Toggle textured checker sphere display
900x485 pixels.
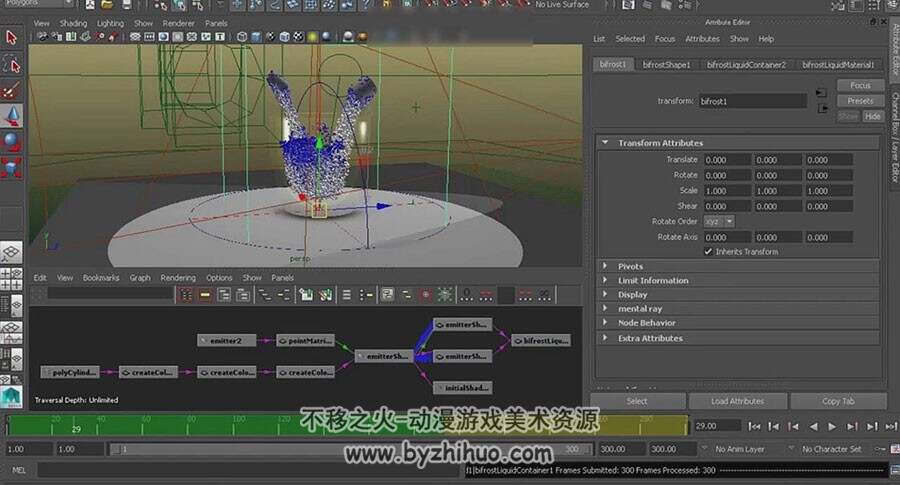pos(298,37)
